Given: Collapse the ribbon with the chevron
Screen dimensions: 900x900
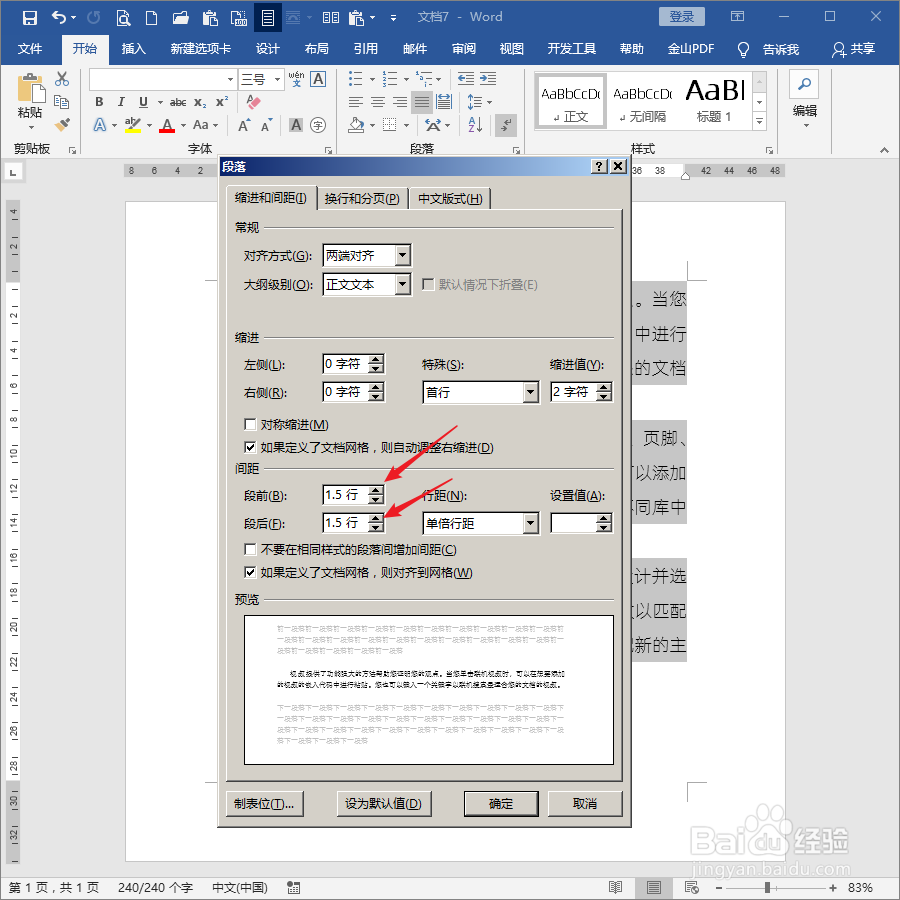Looking at the screenshot, I should [x=885, y=150].
